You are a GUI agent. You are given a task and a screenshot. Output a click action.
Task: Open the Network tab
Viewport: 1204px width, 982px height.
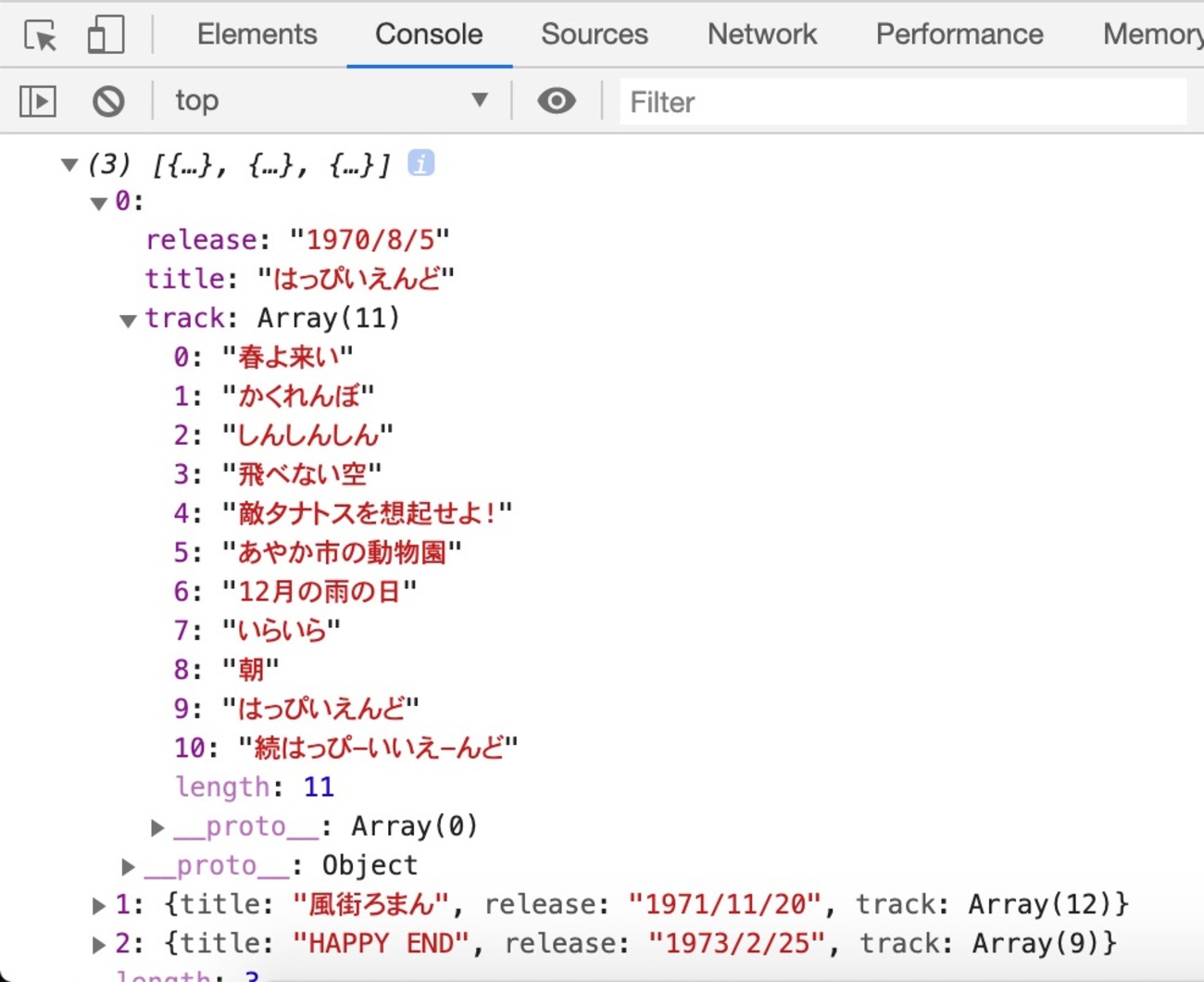coord(762,34)
